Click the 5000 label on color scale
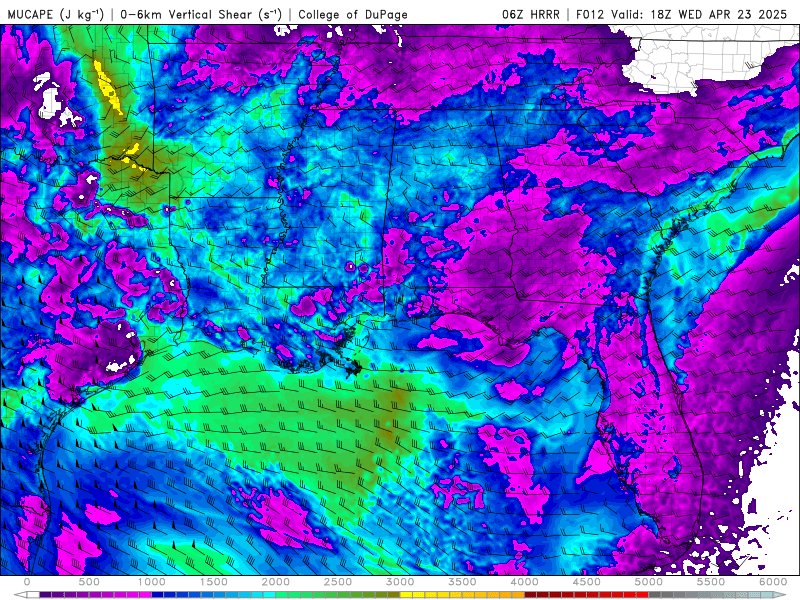The height and width of the screenshot is (600, 800). pyautogui.click(x=649, y=582)
